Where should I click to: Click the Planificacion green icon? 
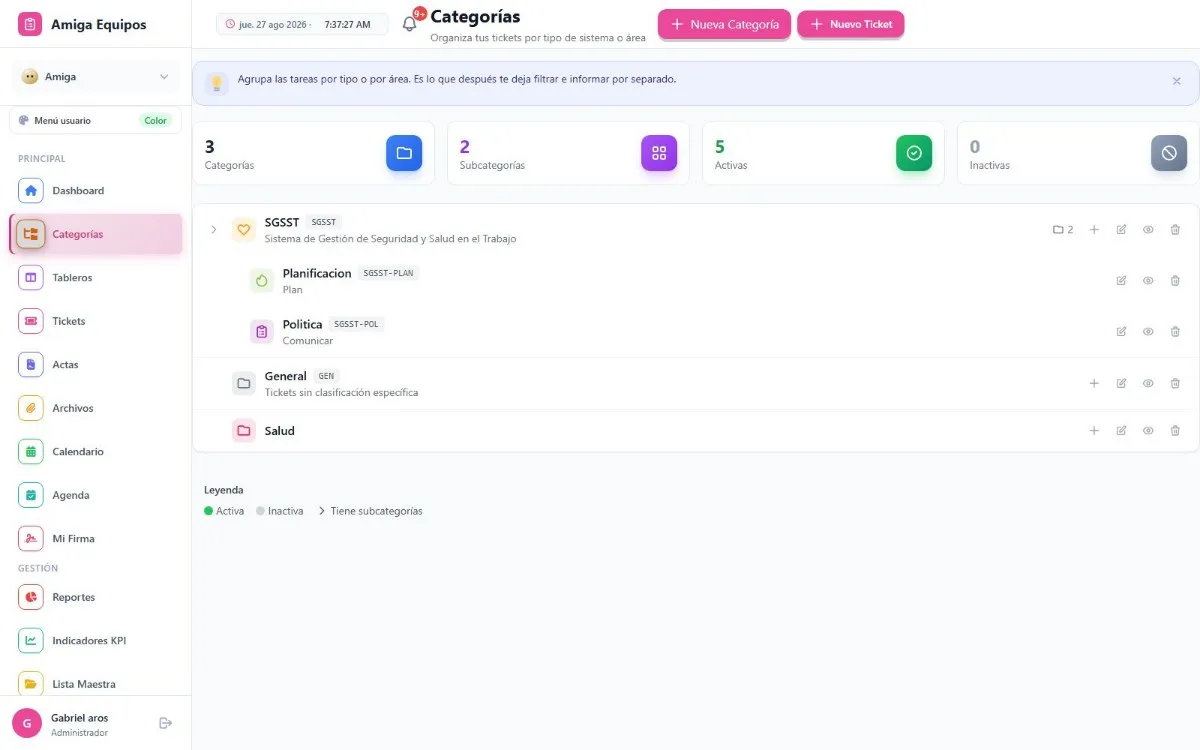(262, 281)
